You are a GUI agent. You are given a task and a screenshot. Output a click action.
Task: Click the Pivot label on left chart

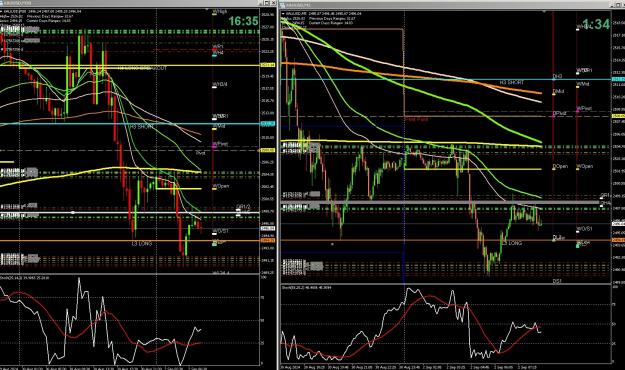click(x=200, y=153)
